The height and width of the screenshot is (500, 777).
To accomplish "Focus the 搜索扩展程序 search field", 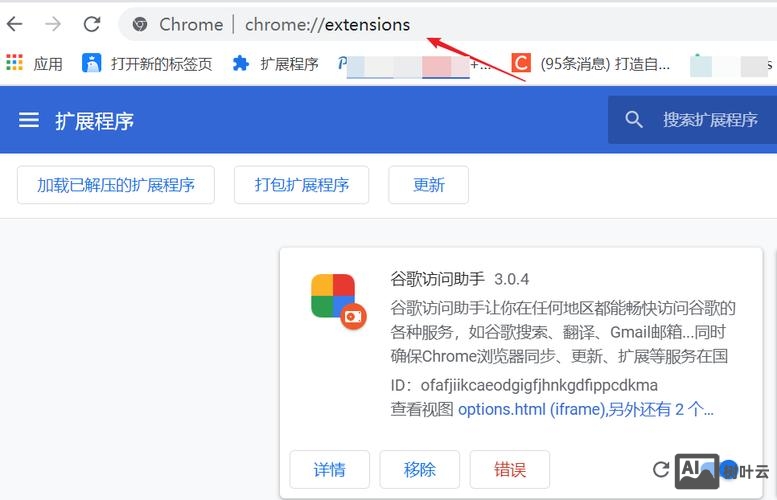I will pos(692,119).
